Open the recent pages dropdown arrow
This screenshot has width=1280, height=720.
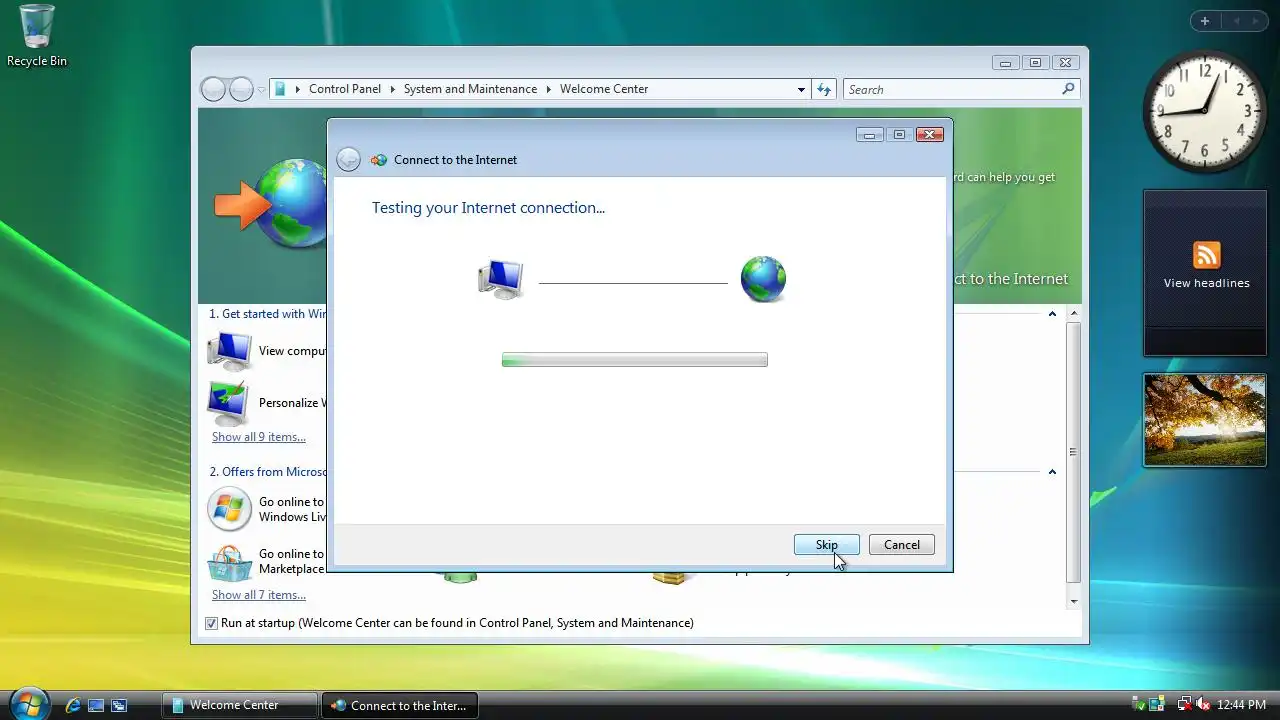click(261, 90)
